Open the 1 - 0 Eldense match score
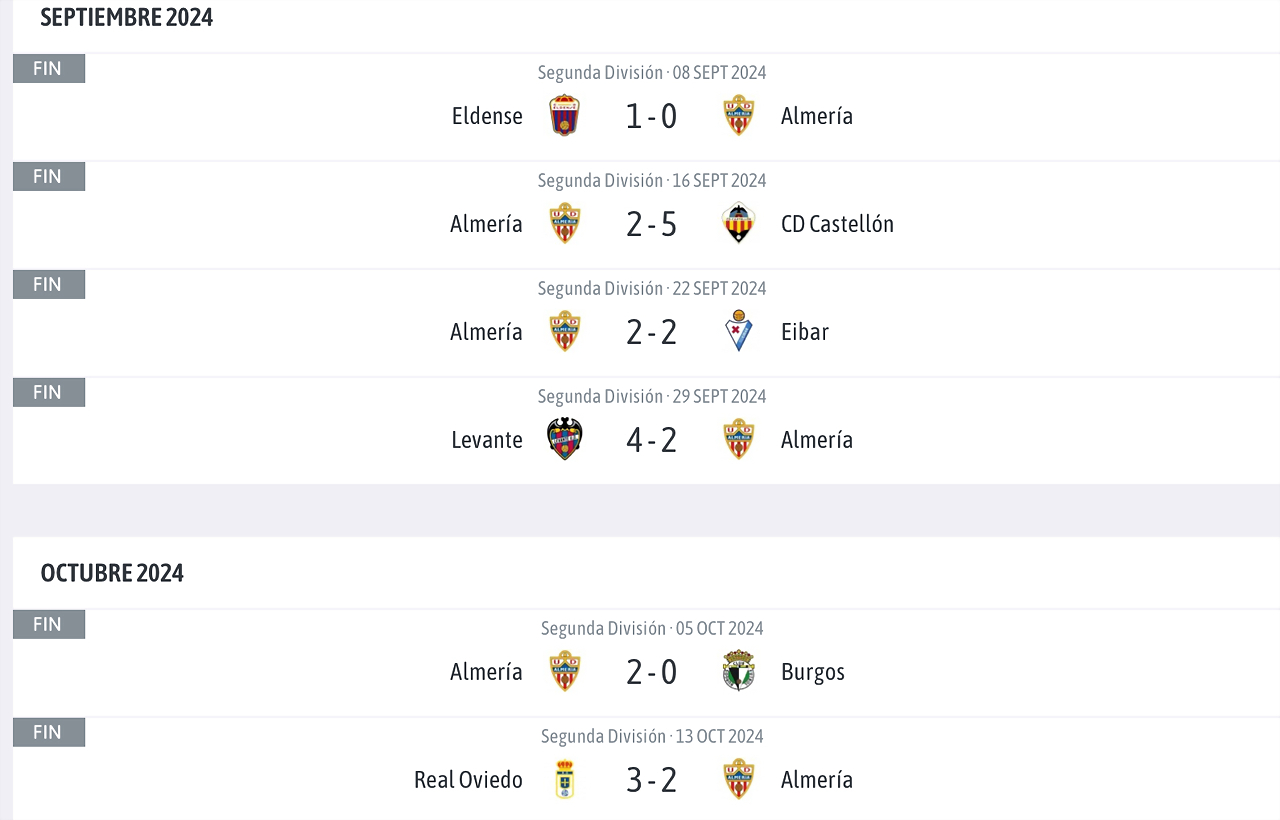This screenshot has width=1280, height=820. pyautogui.click(x=652, y=116)
